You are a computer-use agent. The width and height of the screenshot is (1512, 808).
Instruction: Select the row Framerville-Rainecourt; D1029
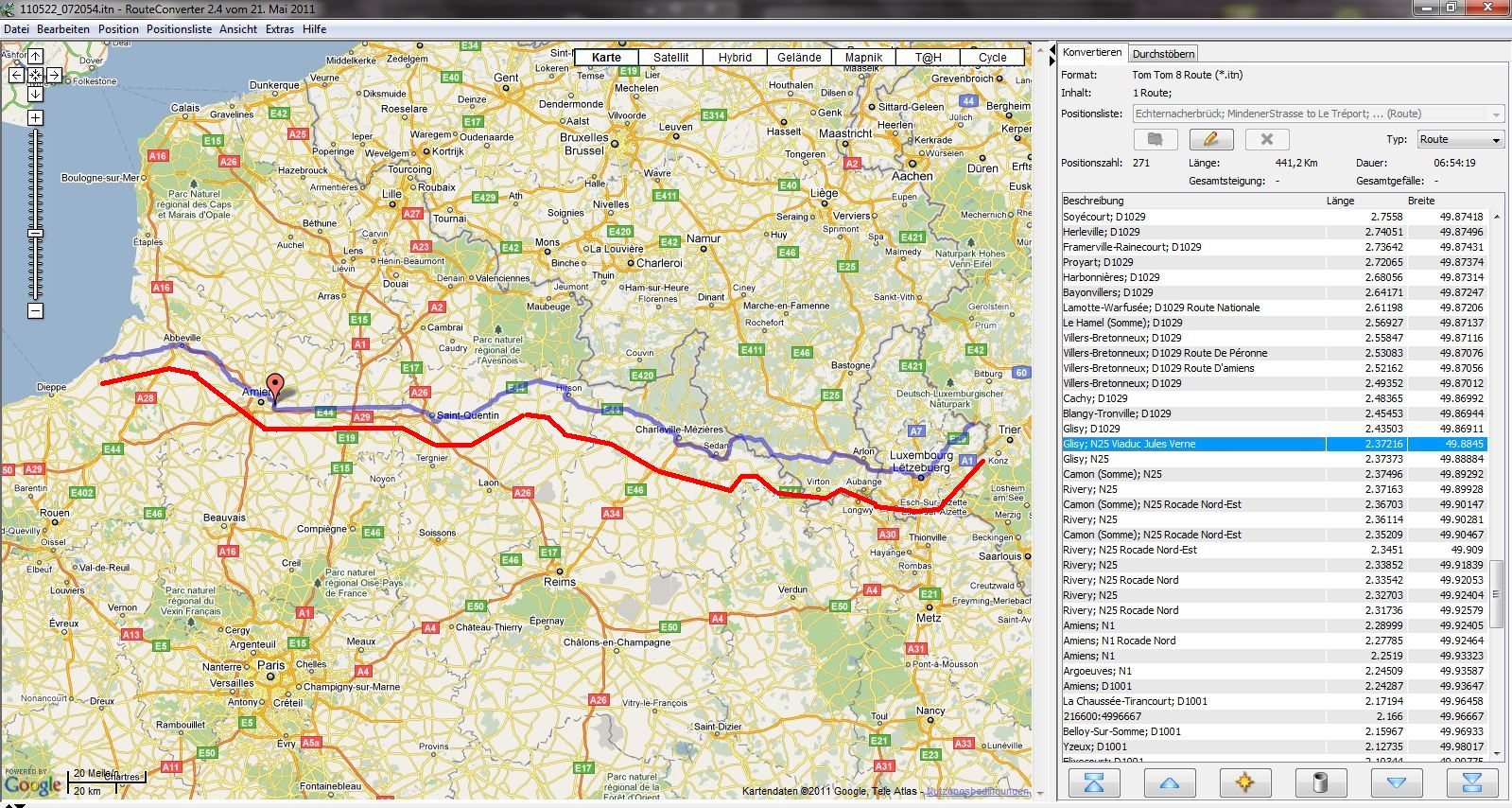coord(1275,247)
